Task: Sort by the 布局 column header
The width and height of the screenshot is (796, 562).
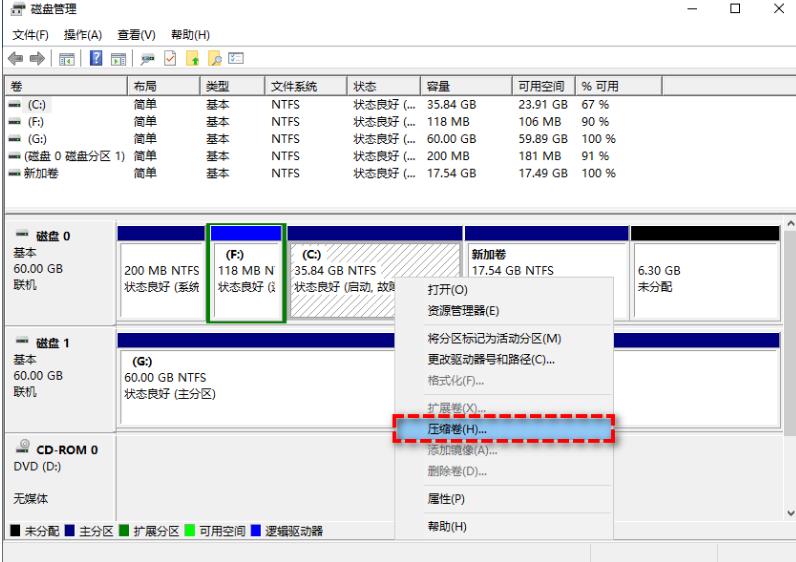Action: 163,86
